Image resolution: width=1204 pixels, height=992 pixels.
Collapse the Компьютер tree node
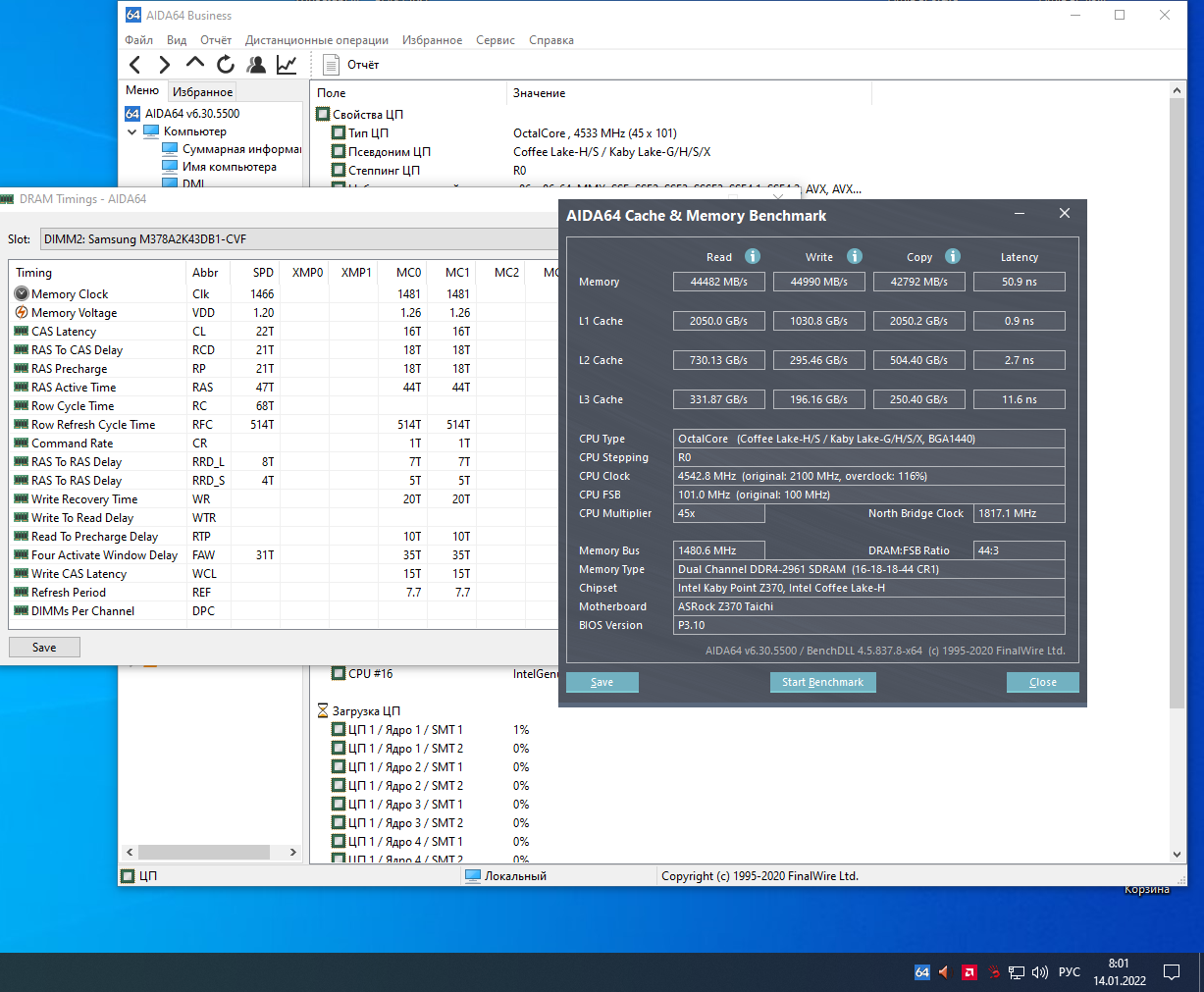coord(132,131)
